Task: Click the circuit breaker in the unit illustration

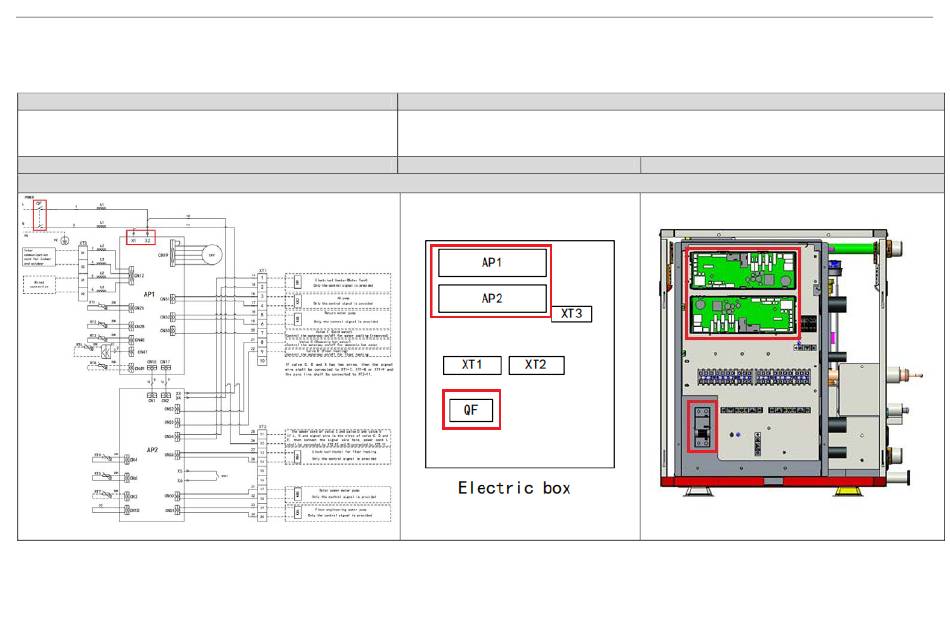Action: point(702,427)
